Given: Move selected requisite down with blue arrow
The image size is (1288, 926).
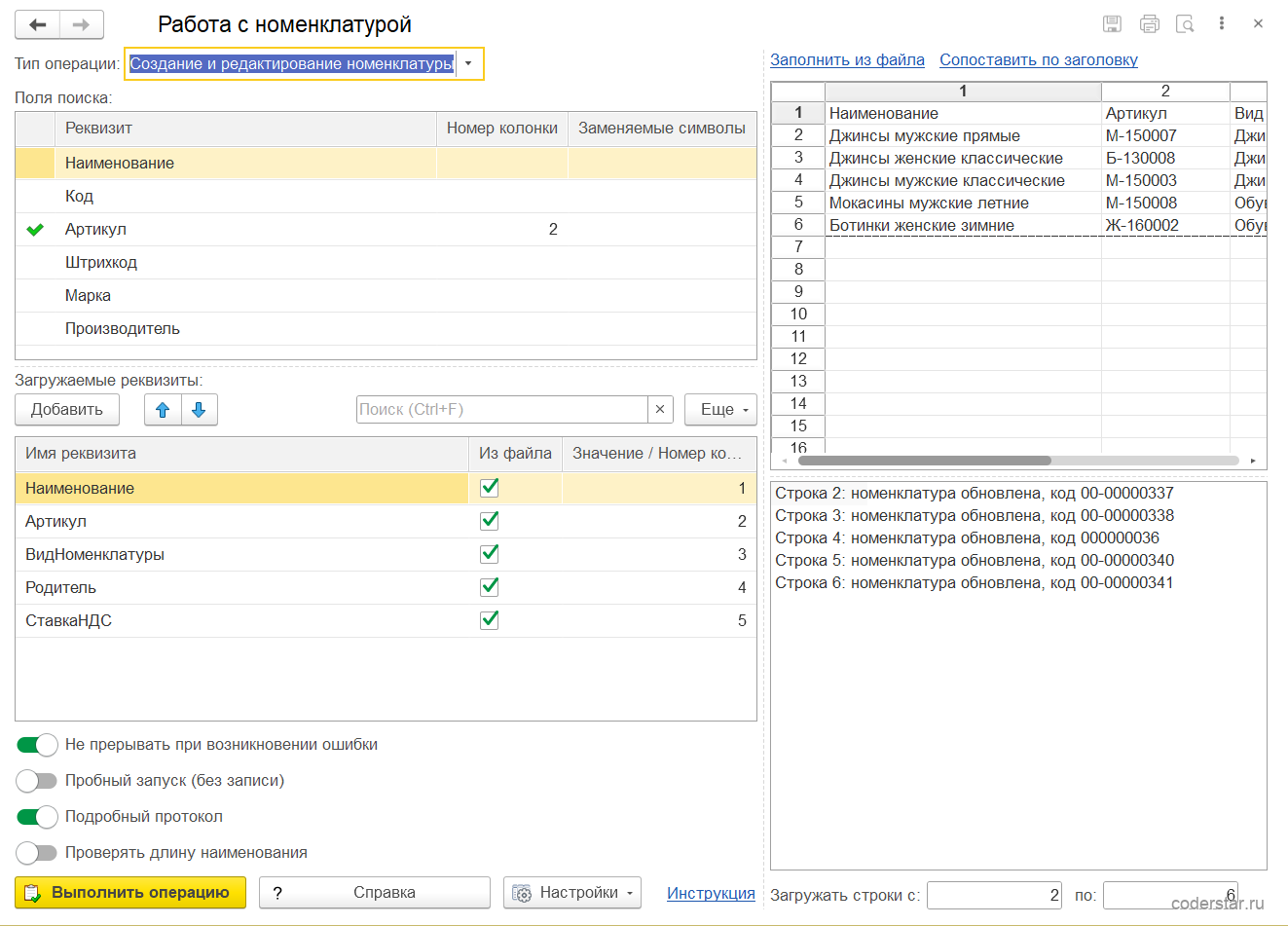Looking at the screenshot, I should pyautogui.click(x=199, y=410).
